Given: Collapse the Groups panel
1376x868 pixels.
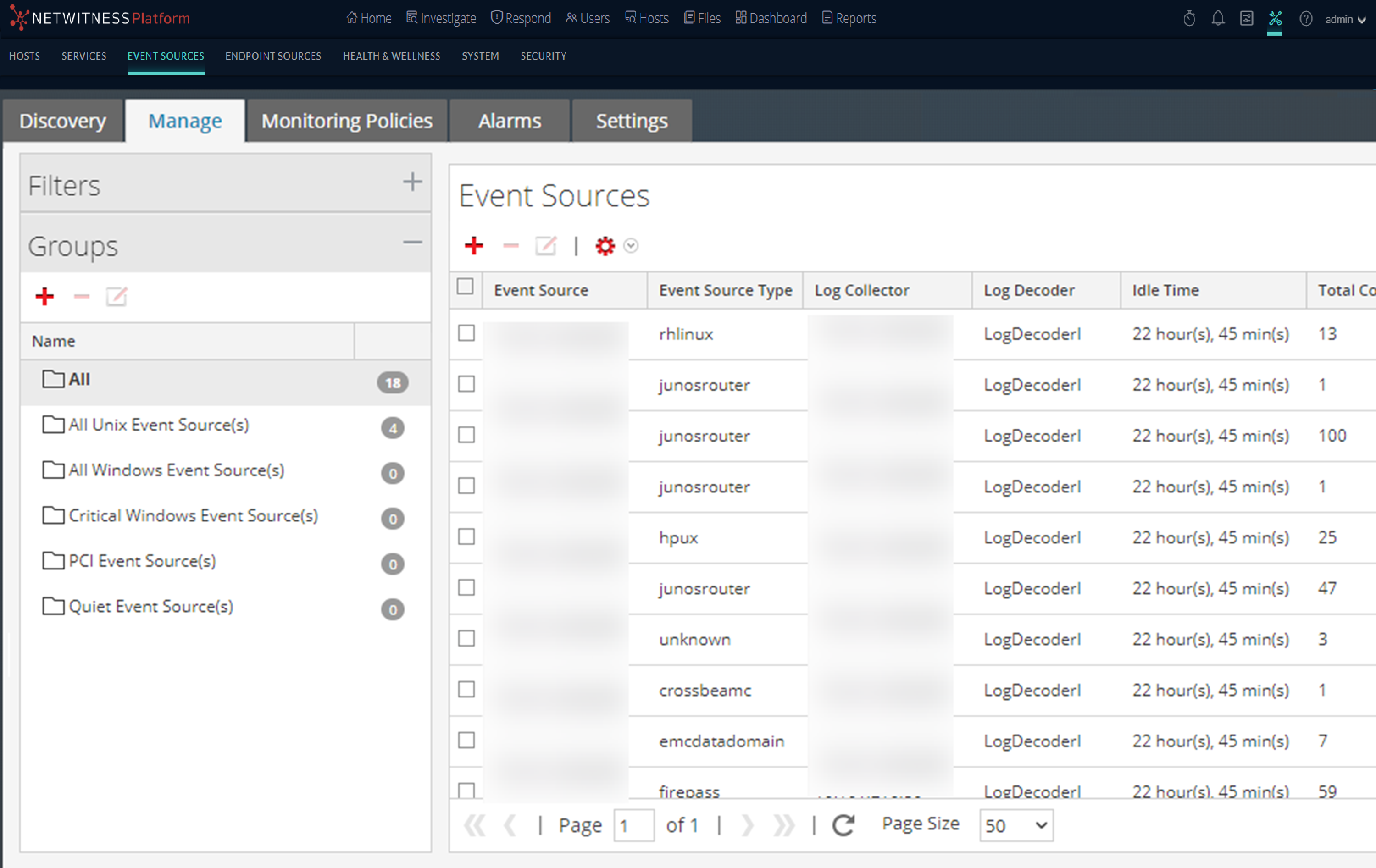Looking at the screenshot, I should pyautogui.click(x=412, y=243).
